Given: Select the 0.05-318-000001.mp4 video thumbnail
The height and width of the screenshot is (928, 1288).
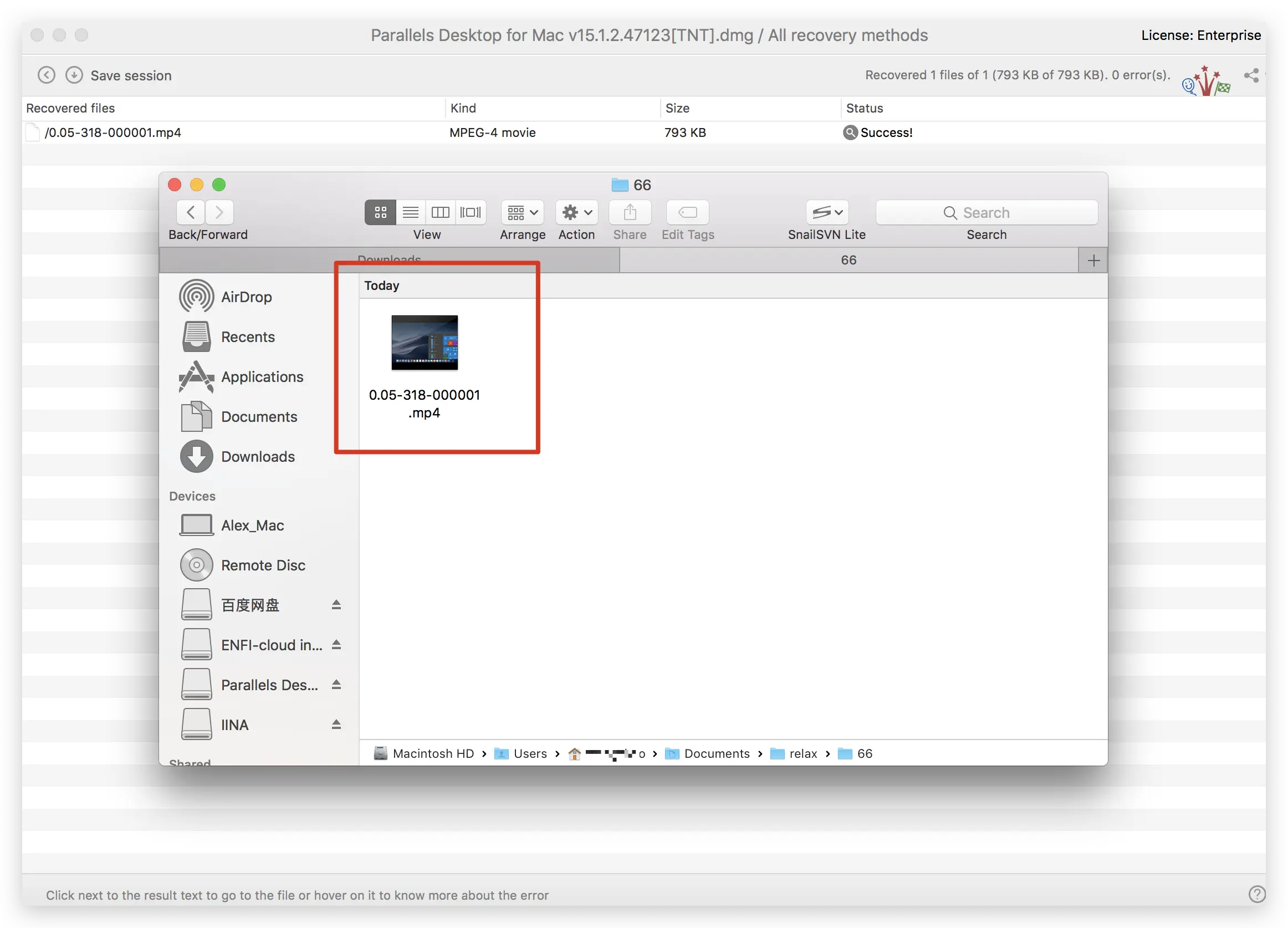Looking at the screenshot, I should [x=424, y=343].
